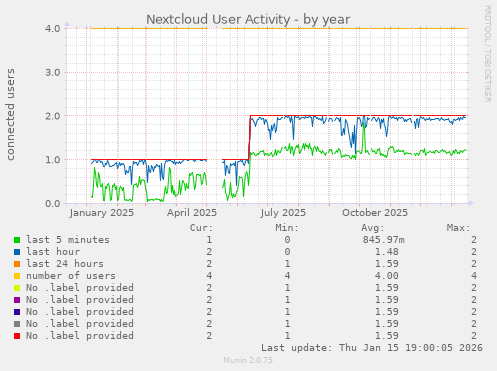Click the '3.0' y-axis tick label
Screen dimensions: 497x371
coord(53,72)
